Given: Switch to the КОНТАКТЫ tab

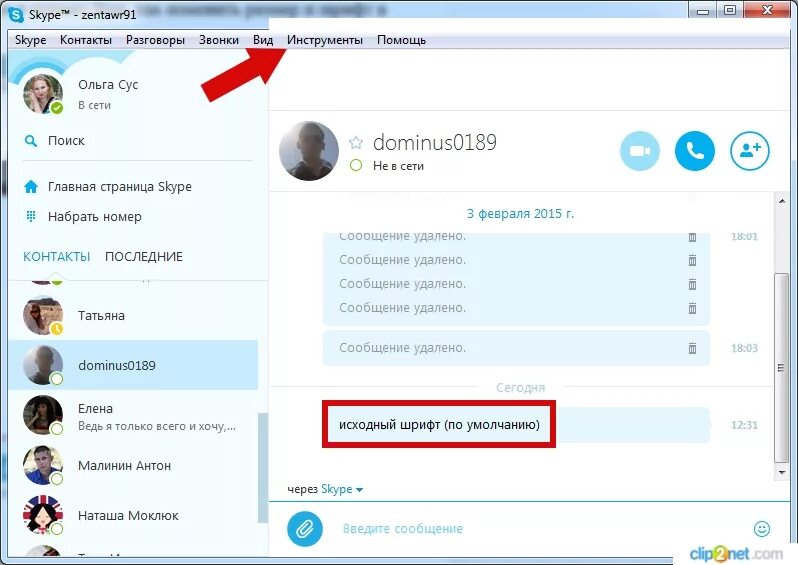Looking at the screenshot, I should [56, 257].
